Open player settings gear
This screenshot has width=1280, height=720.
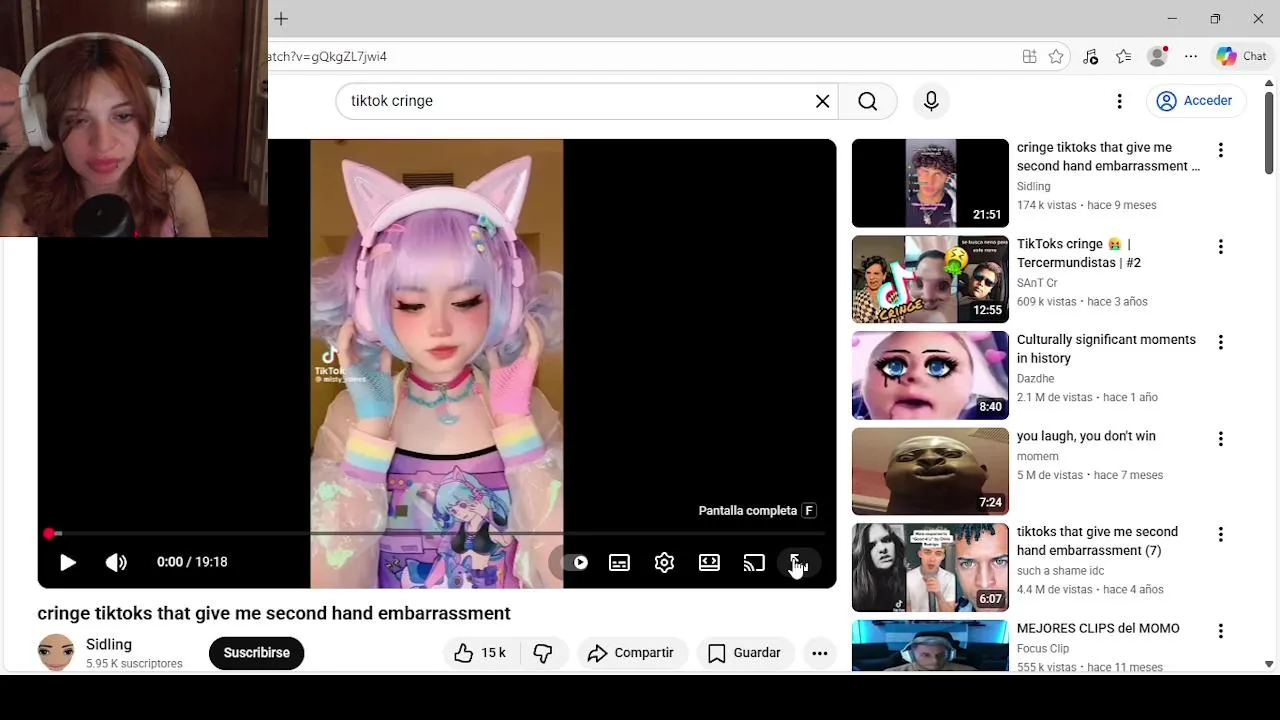click(664, 562)
